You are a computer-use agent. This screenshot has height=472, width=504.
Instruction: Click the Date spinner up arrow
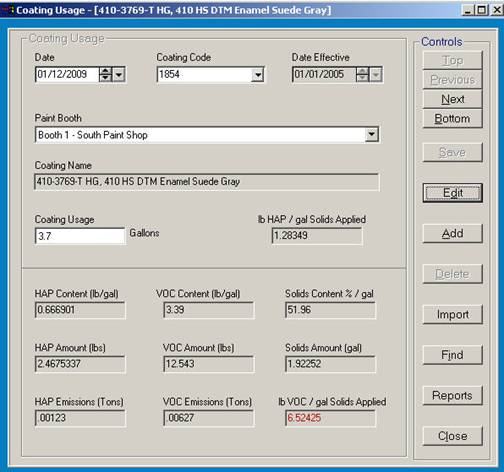(x=105, y=71)
